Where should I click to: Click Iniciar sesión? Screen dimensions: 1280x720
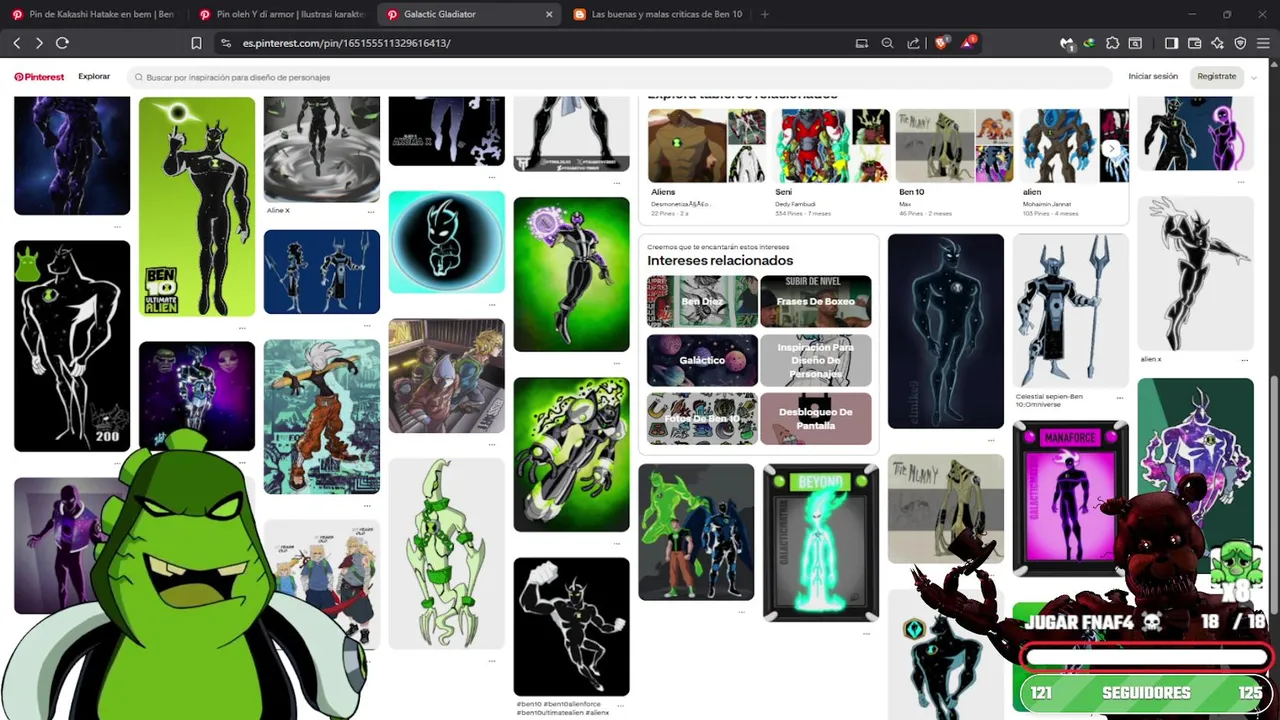click(1153, 77)
